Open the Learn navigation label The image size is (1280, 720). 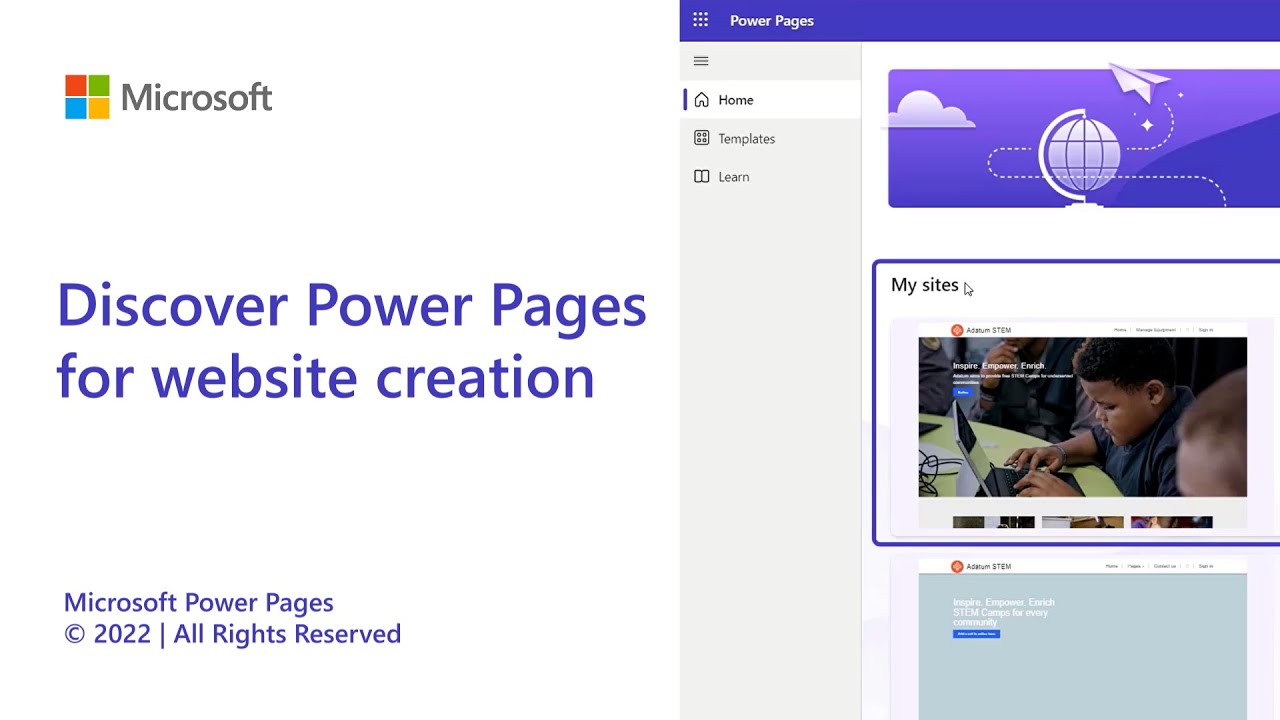point(733,177)
